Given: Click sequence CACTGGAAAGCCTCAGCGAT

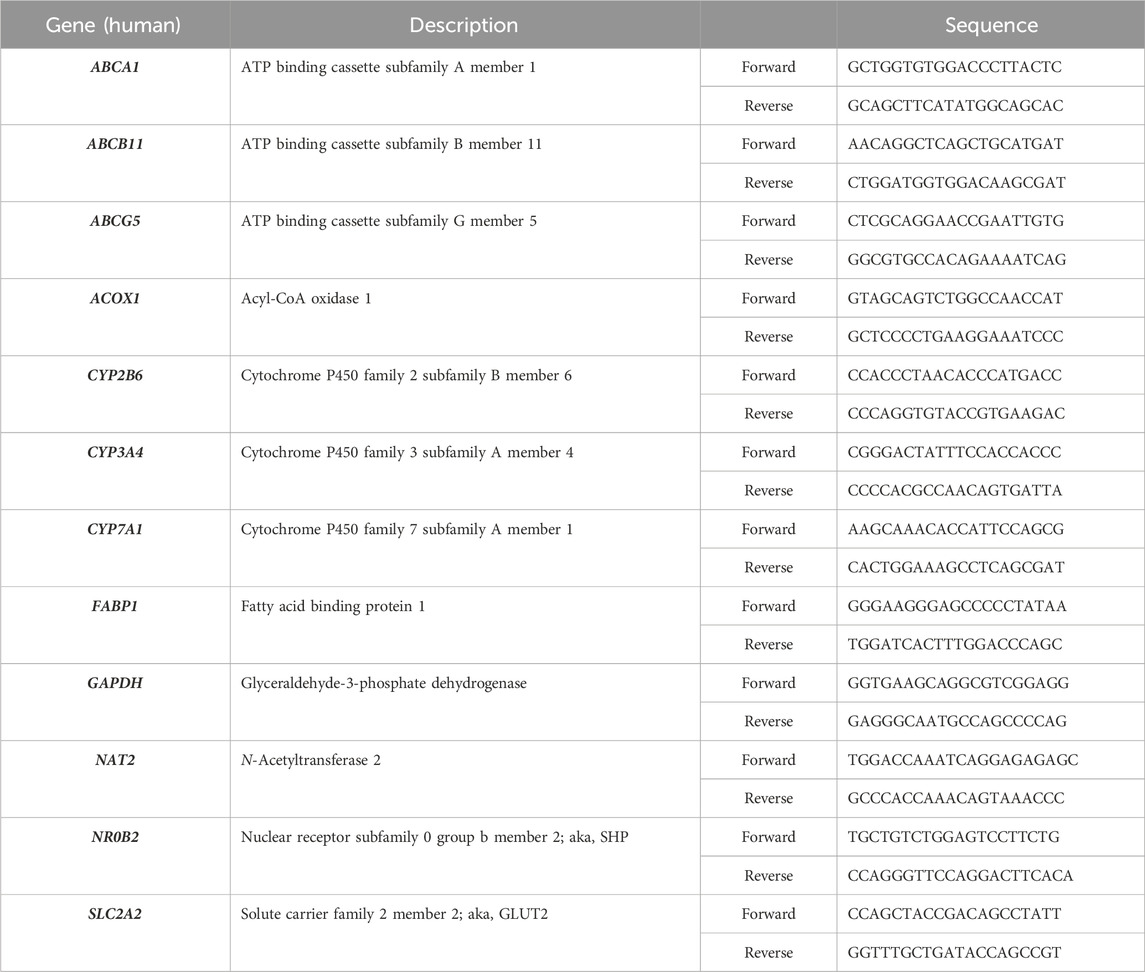Looking at the screenshot, I should pyautogui.click(x=956, y=567).
